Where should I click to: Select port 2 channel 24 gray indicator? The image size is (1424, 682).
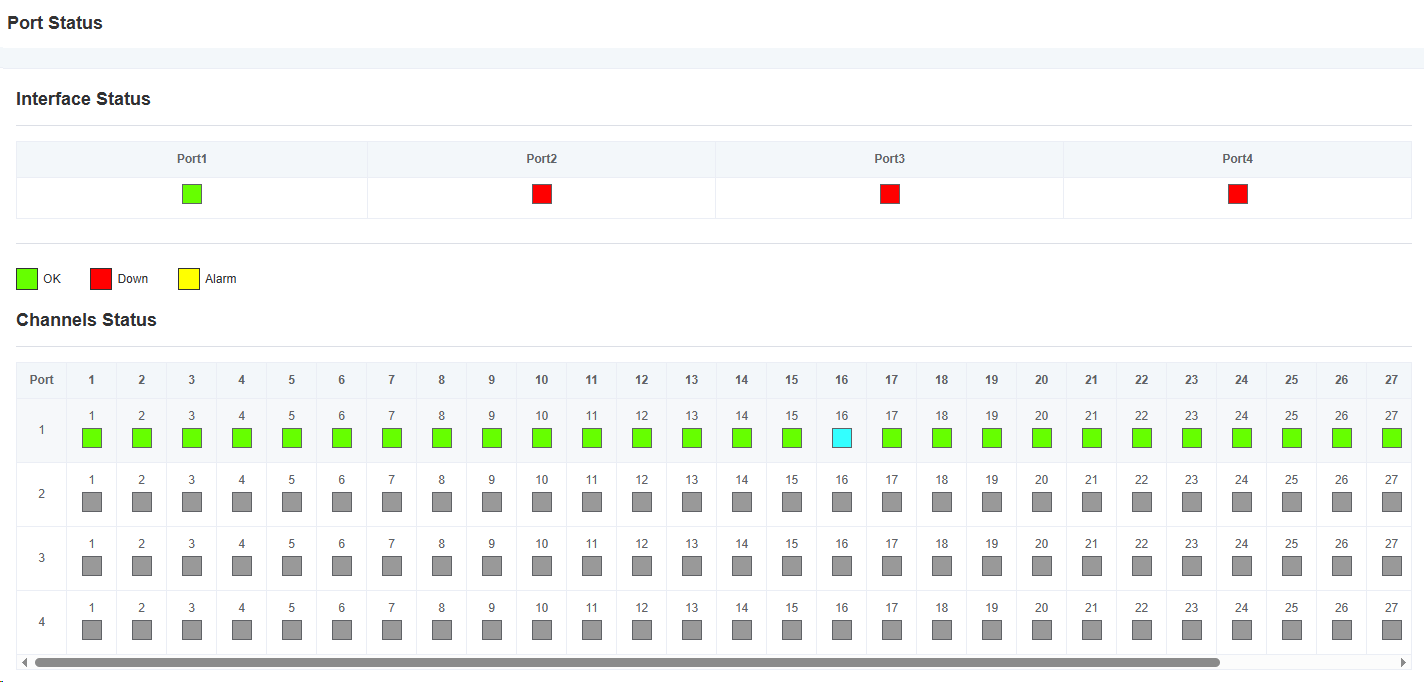coord(1242,502)
